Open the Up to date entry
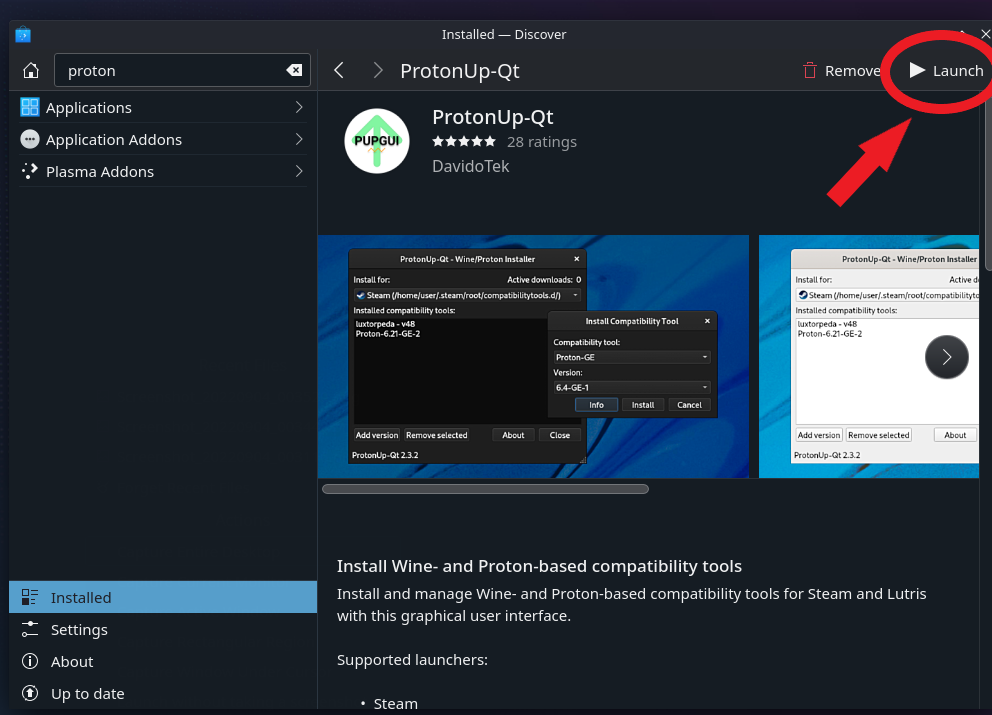 tap(163, 693)
